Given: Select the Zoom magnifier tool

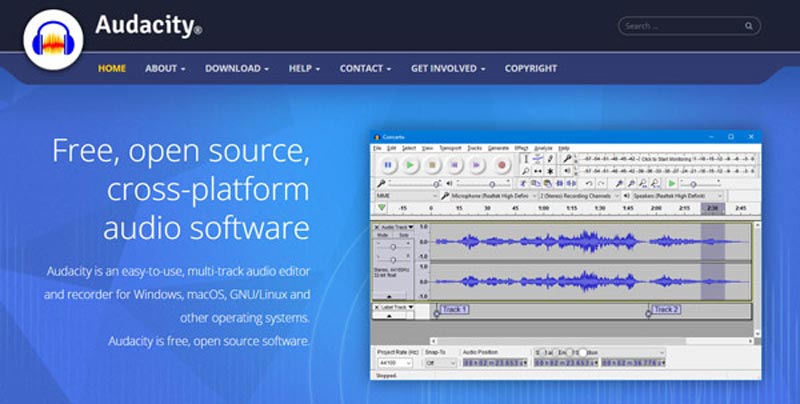Looking at the screenshot, I should [526, 171].
